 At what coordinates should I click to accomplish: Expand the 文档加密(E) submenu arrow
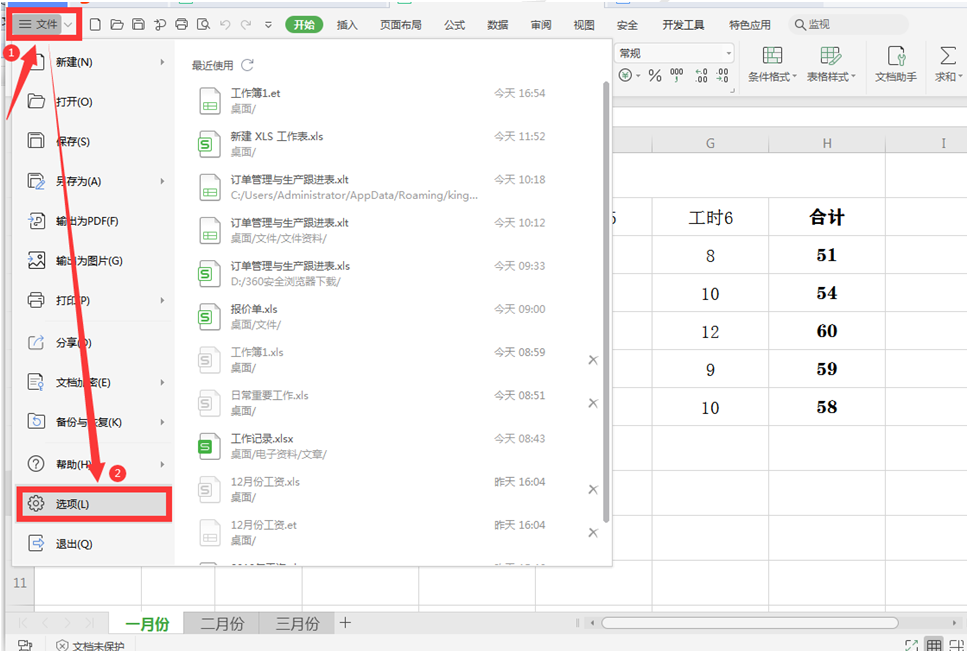(162, 382)
